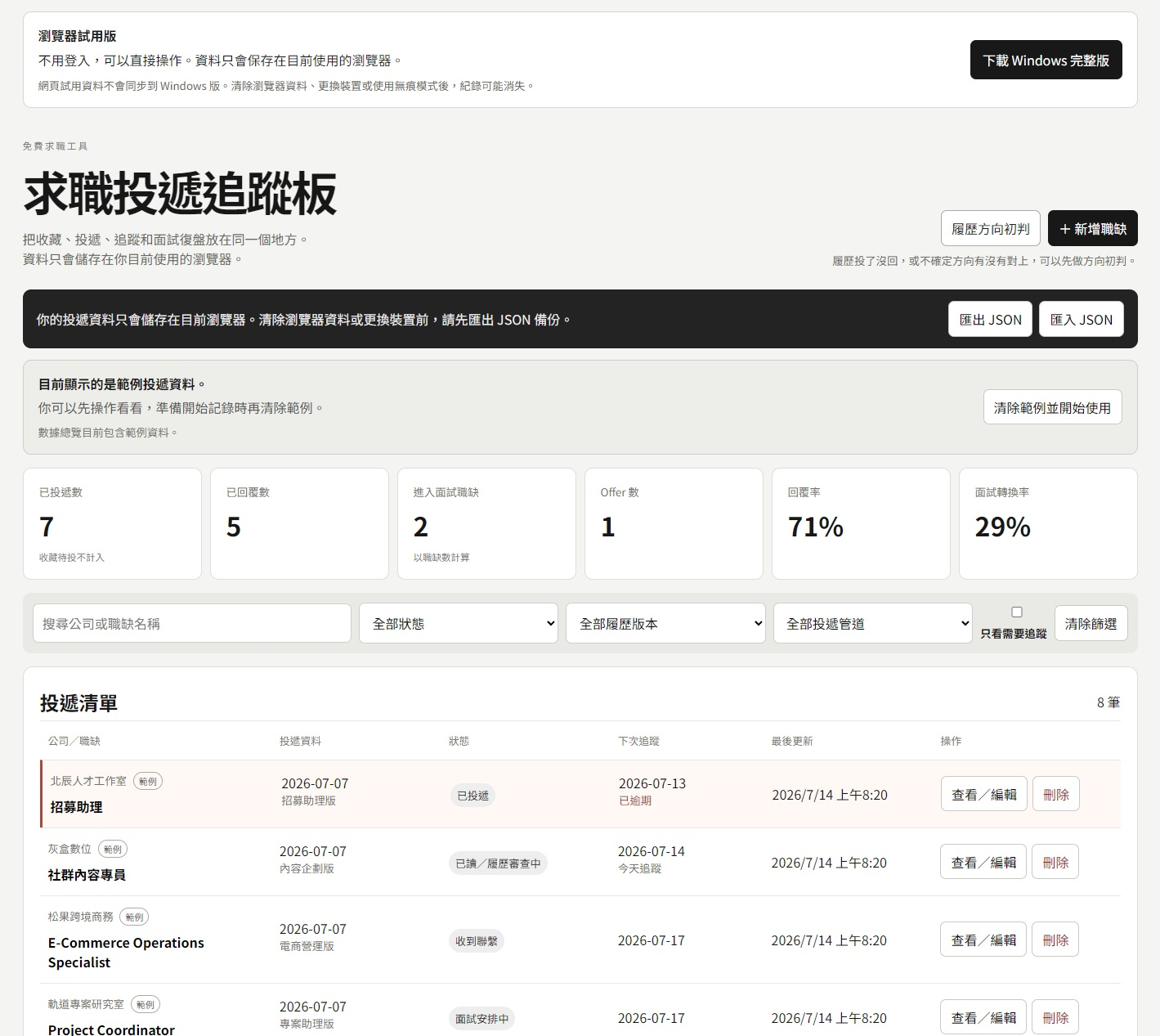Click the 範例 tag beside 松果跨境商務
The width and height of the screenshot is (1160, 1036).
pos(134,917)
